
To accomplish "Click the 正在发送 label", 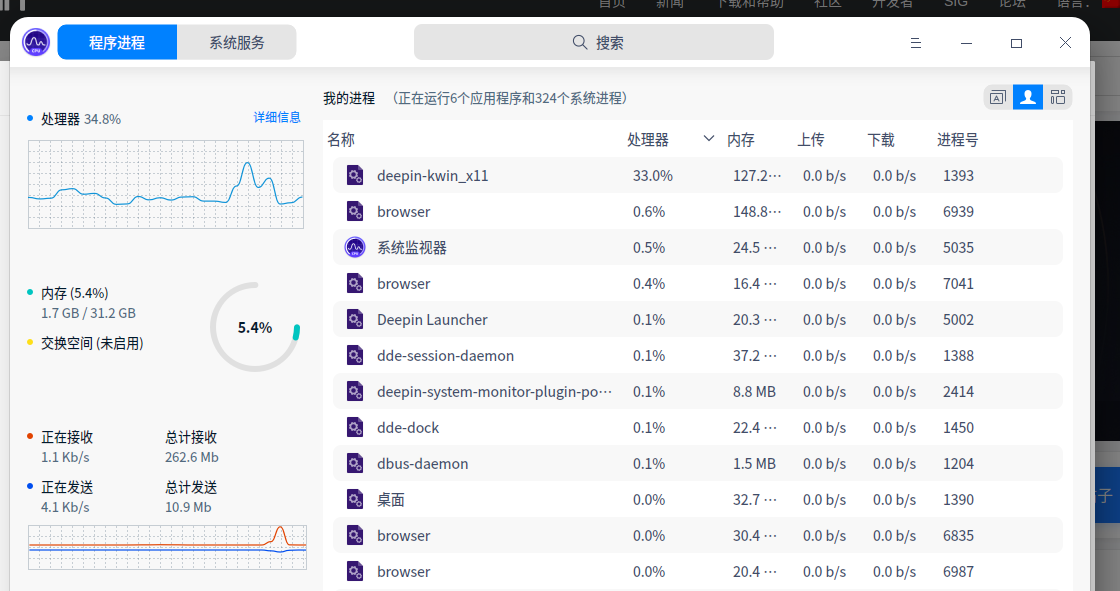I will pyautogui.click(x=67, y=487).
